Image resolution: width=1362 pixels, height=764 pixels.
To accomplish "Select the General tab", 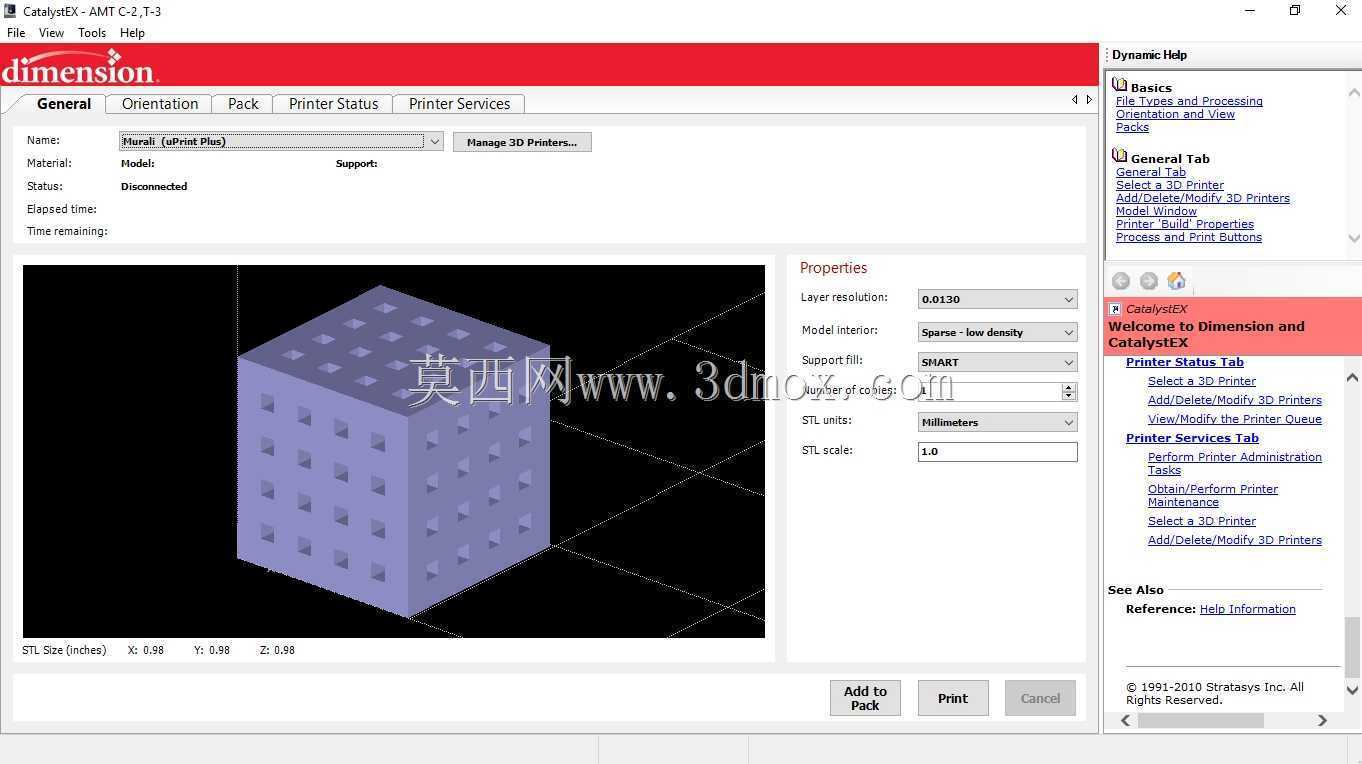I will pos(64,104).
